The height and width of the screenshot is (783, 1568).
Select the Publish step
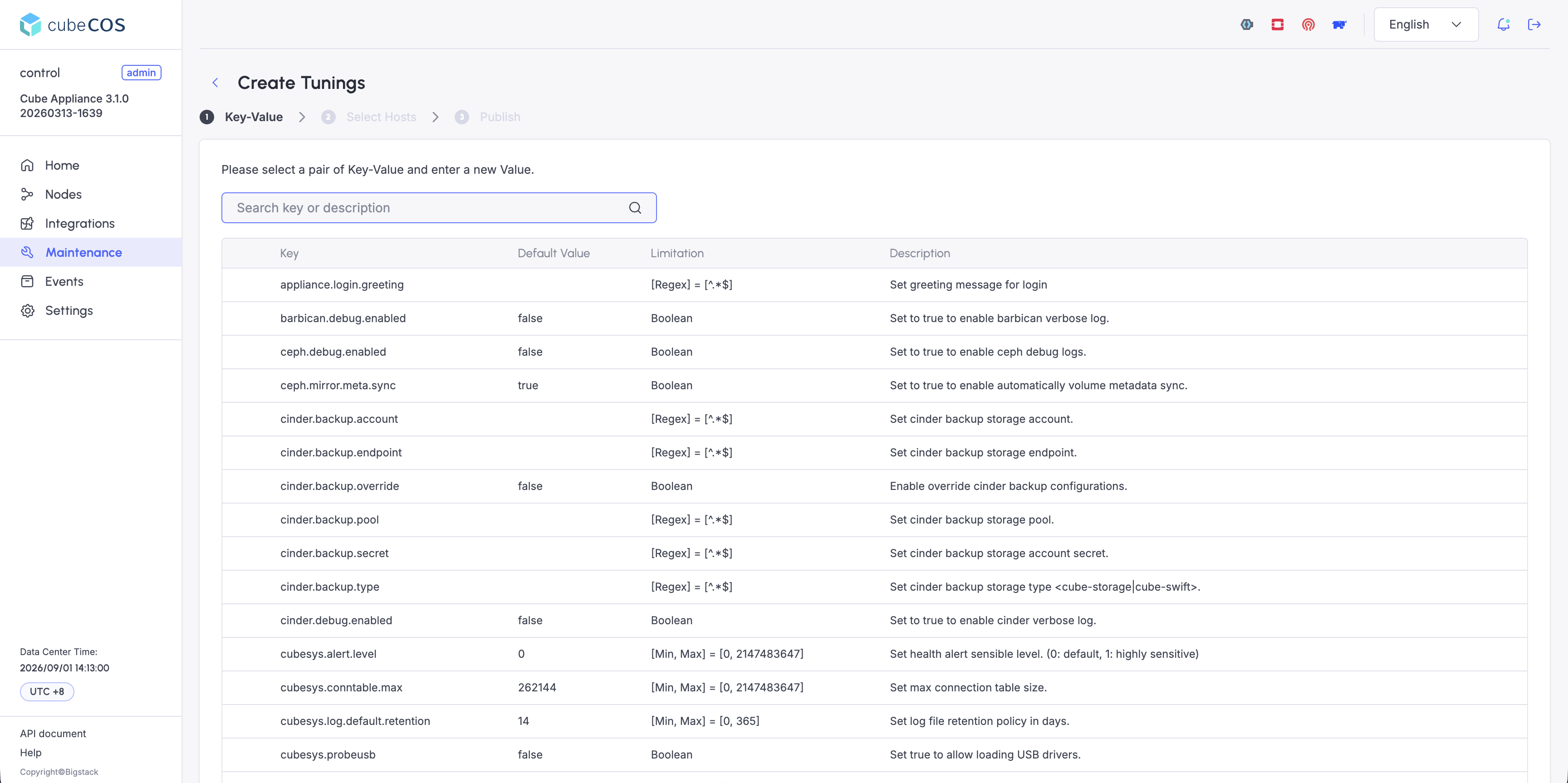[x=488, y=117]
